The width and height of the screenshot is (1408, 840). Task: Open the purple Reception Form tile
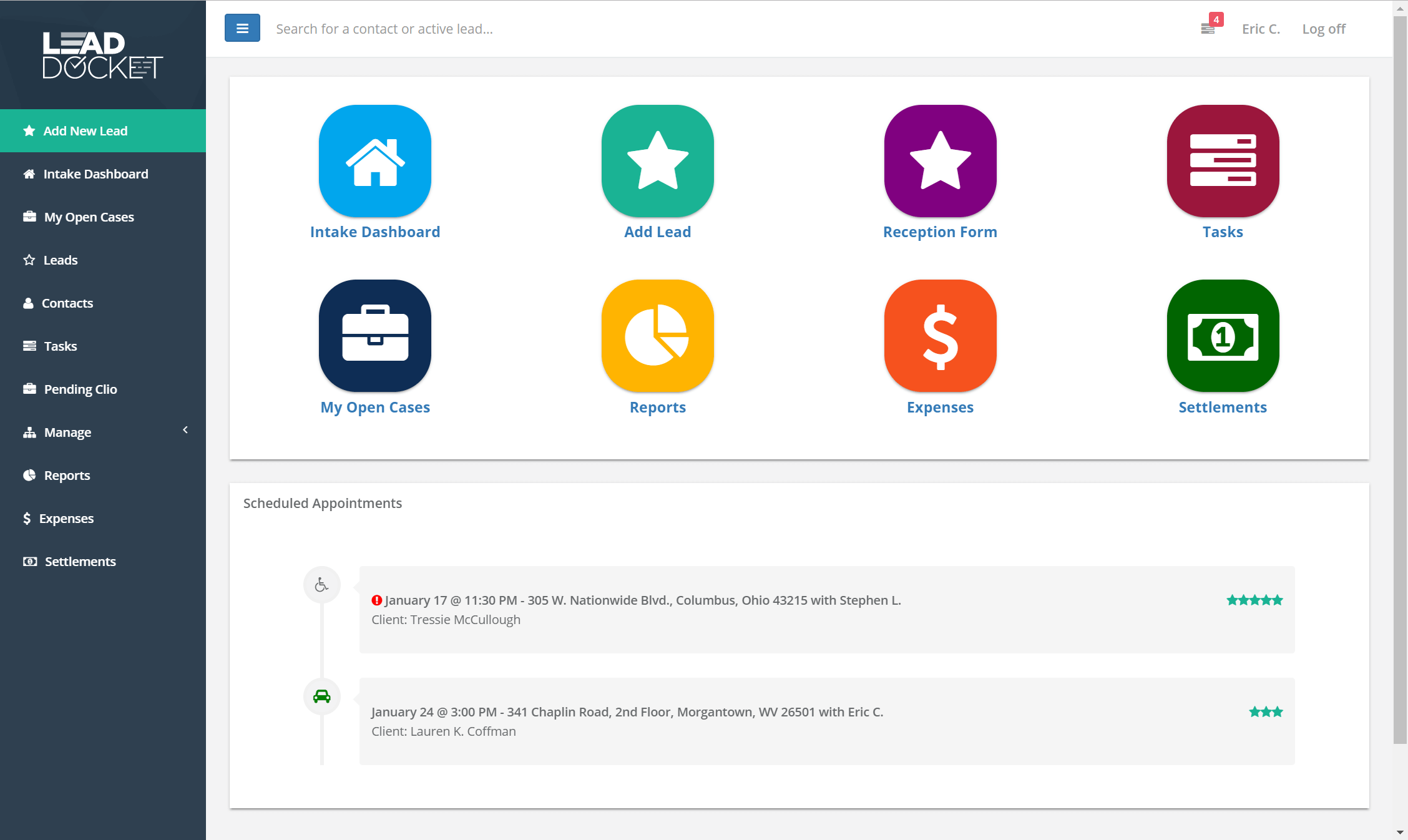pyautogui.click(x=940, y=161)
